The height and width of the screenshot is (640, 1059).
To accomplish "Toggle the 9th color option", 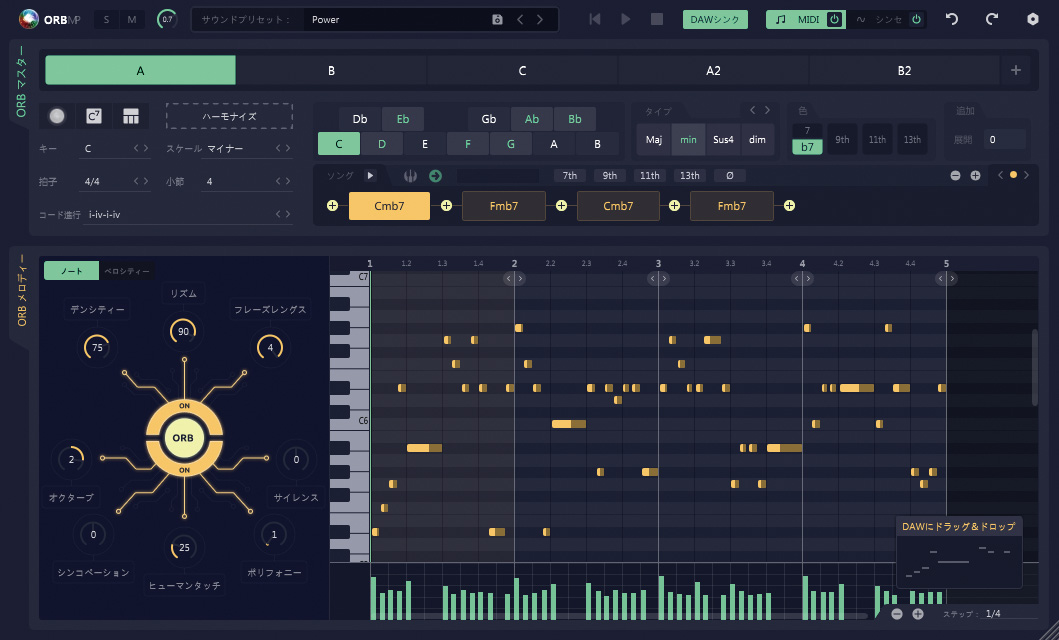I will coord(842,139).
